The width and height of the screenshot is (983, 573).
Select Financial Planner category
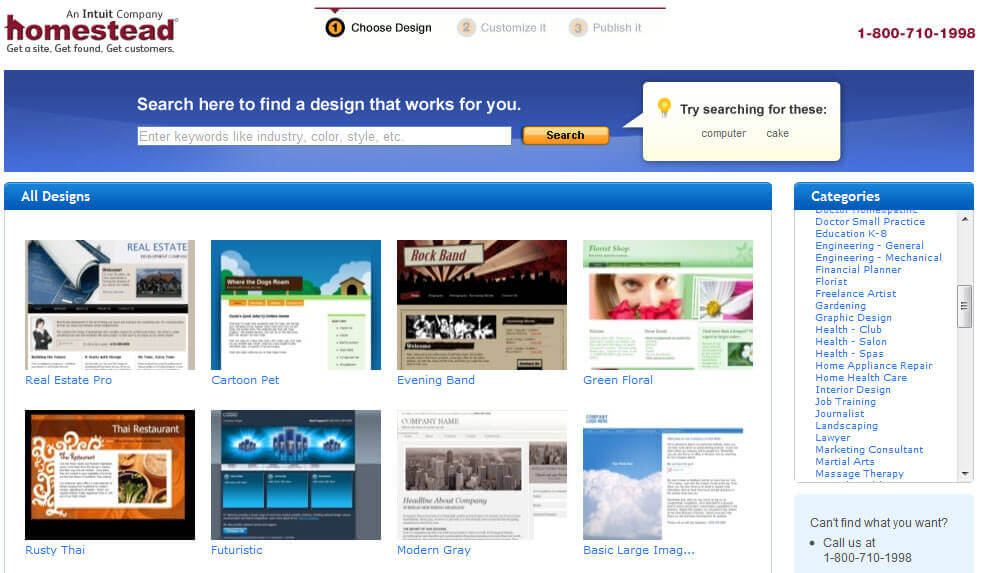point(858,270)
